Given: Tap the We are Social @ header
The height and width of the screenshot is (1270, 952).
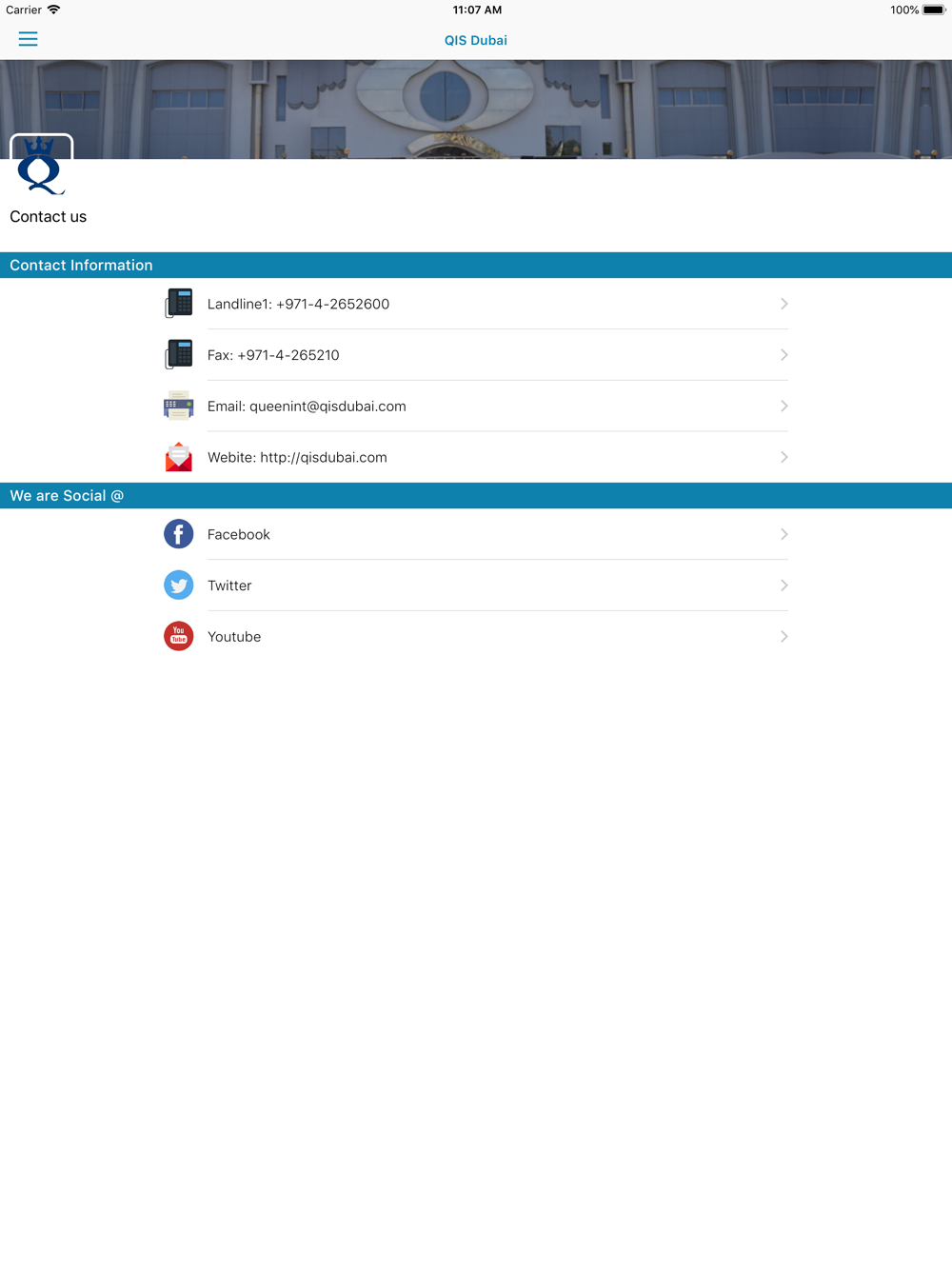Looking at the screenshot, I should (476, 495).
